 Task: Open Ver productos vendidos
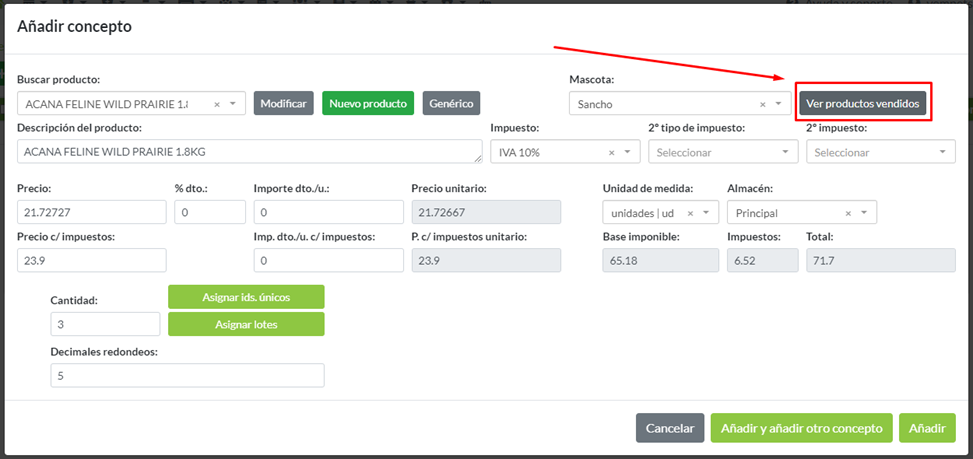[864, 103]
